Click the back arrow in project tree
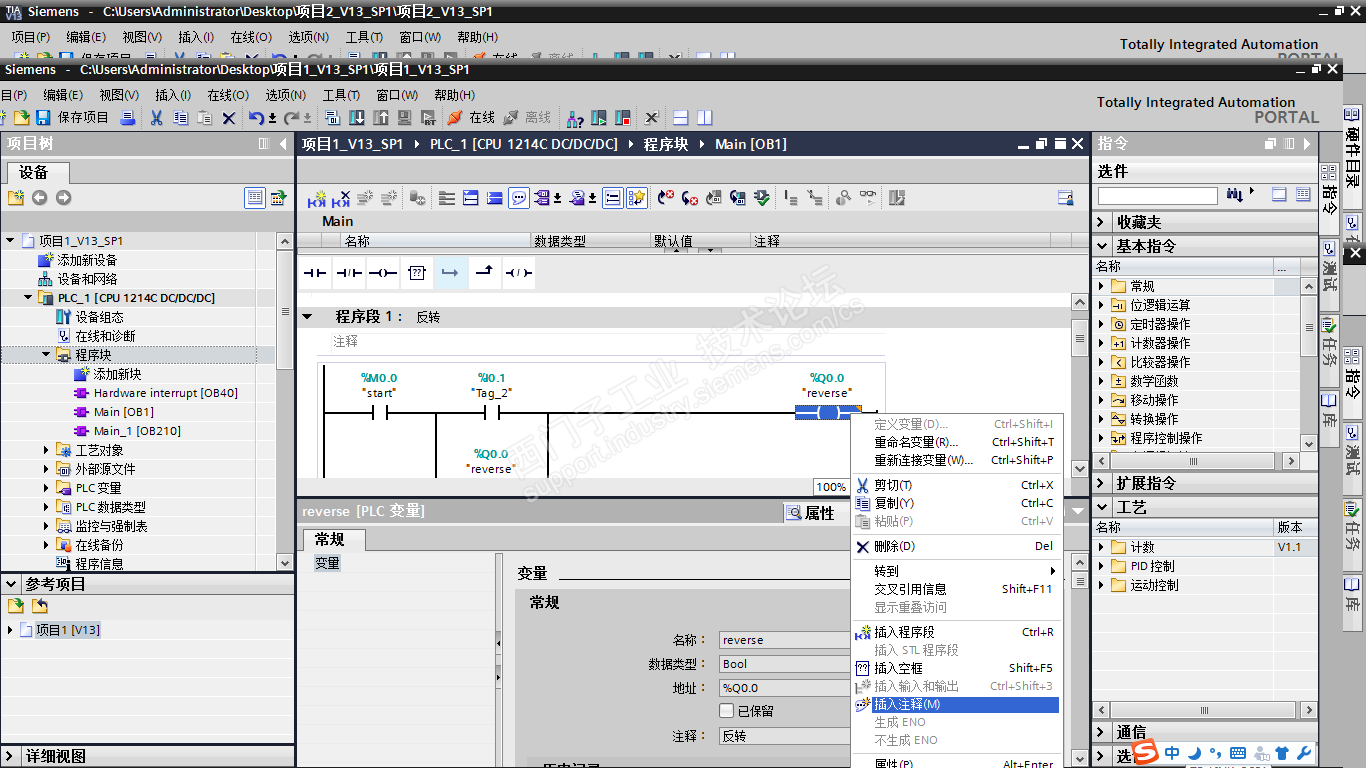The width and height of the screenshot is (1366, 768). [39, 198]
